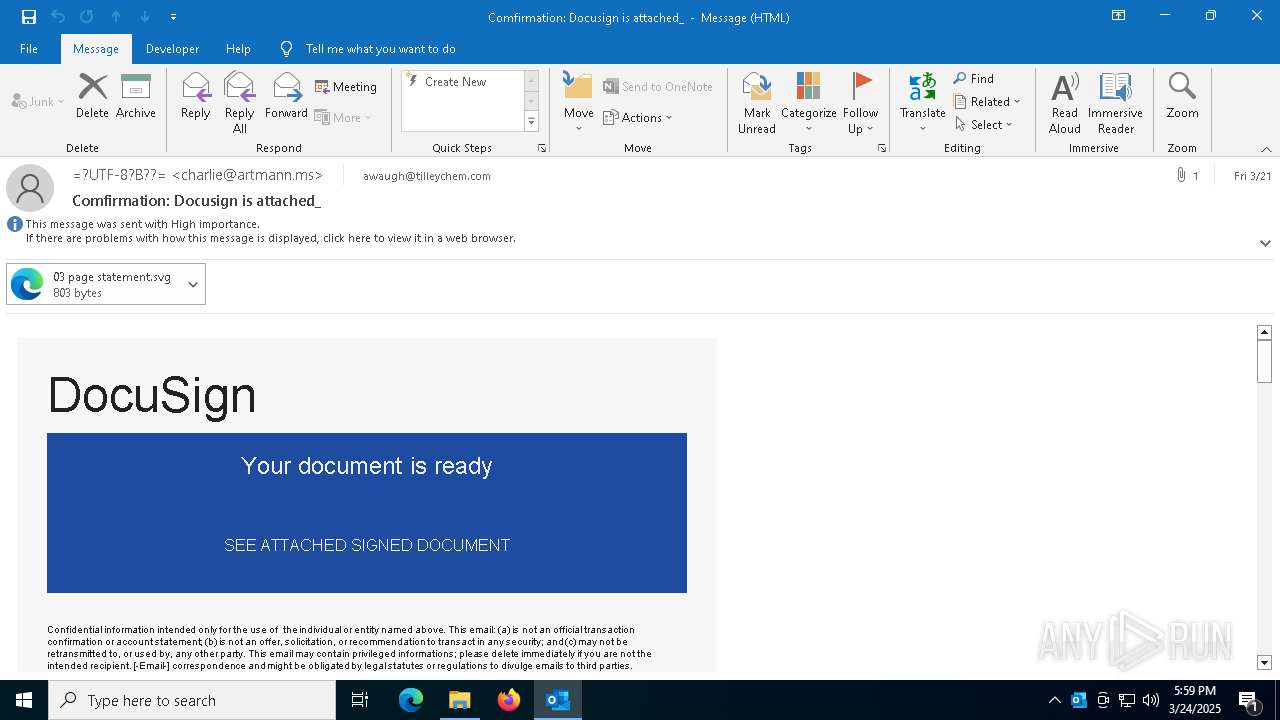
Task: Open the Immersive Reader
Action: click(x=1115, y=102)
